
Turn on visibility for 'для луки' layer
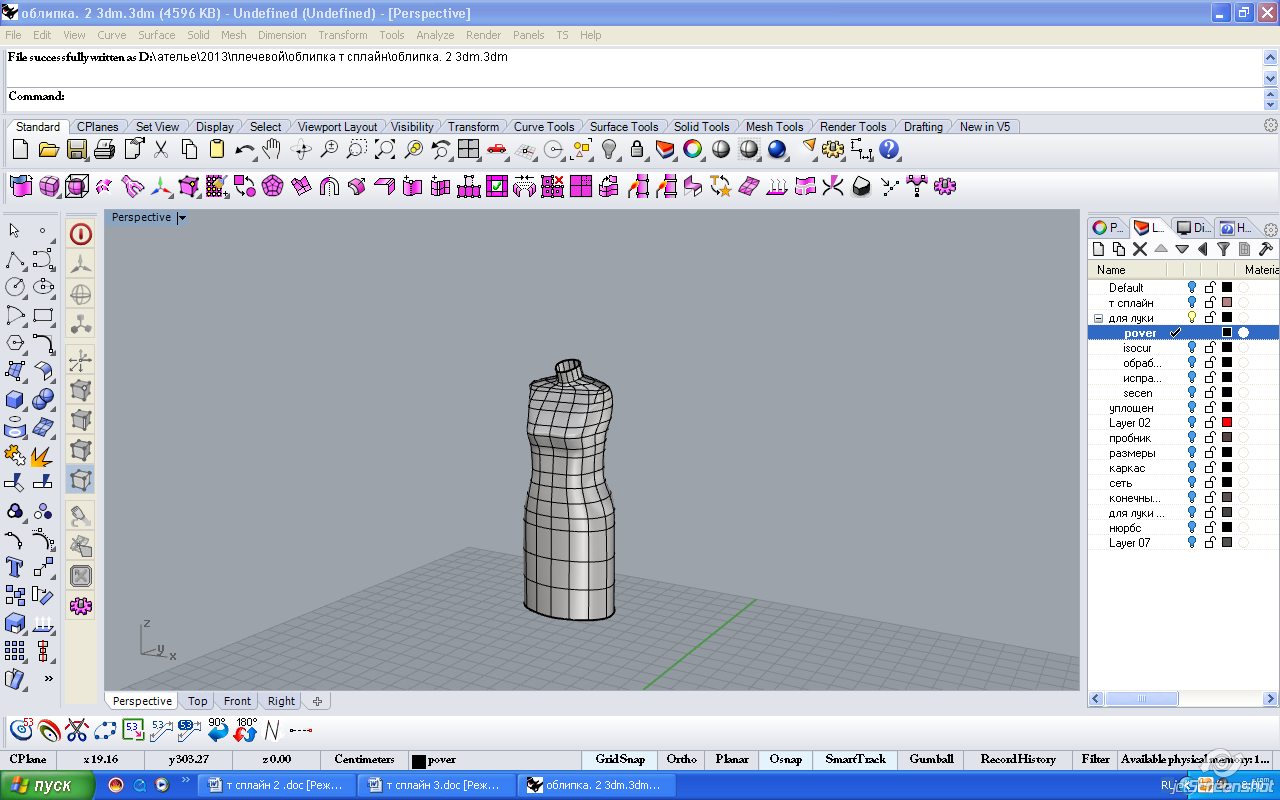[x=1191, y=318]
